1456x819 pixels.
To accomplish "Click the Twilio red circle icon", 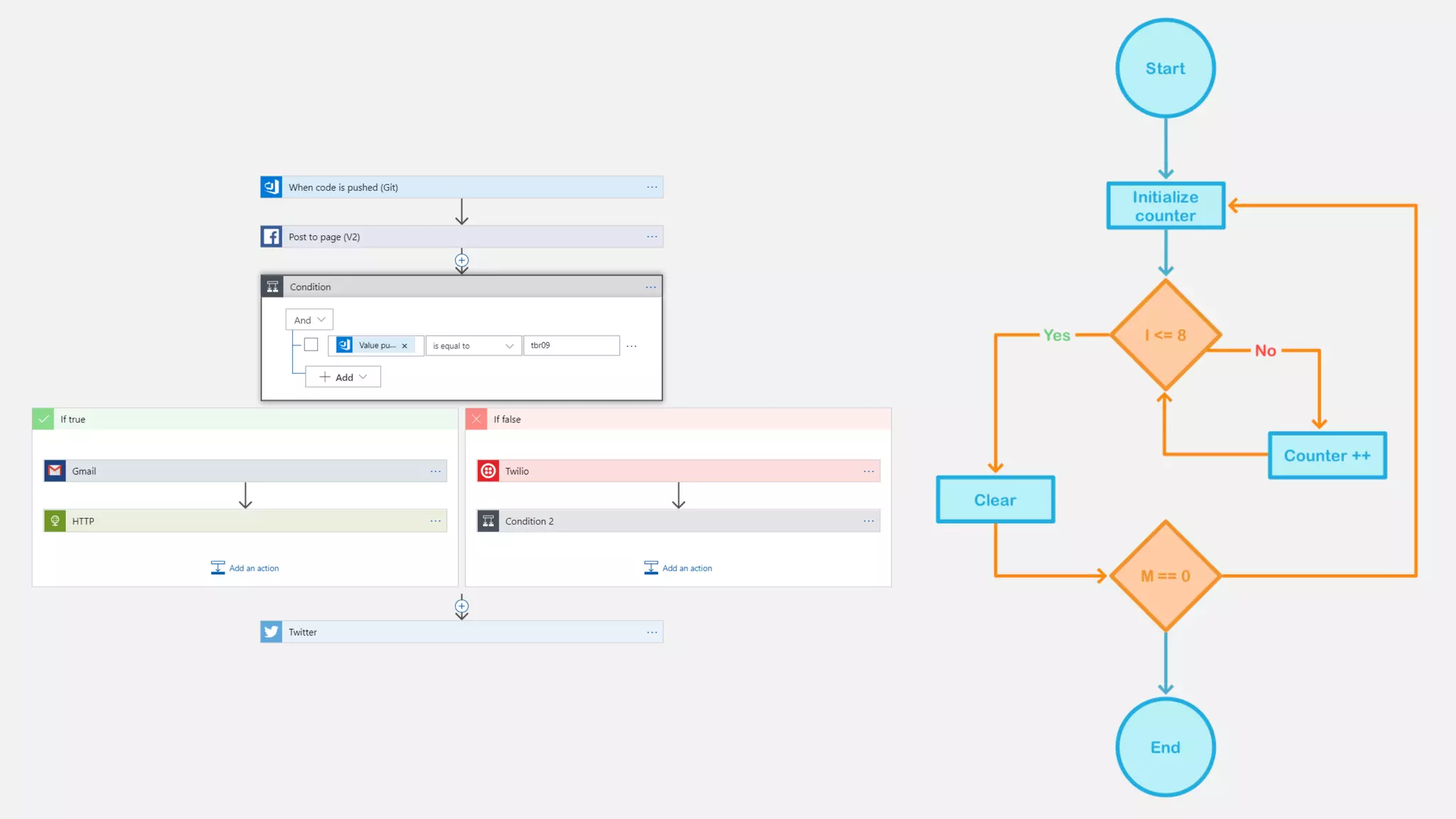I will (x=488, y=471).
